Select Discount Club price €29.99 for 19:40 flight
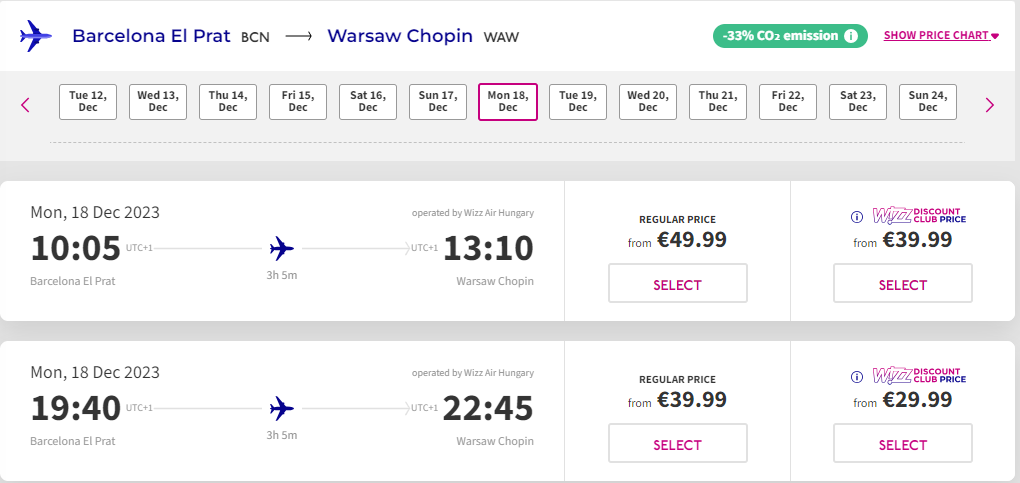 click(903, 443)
